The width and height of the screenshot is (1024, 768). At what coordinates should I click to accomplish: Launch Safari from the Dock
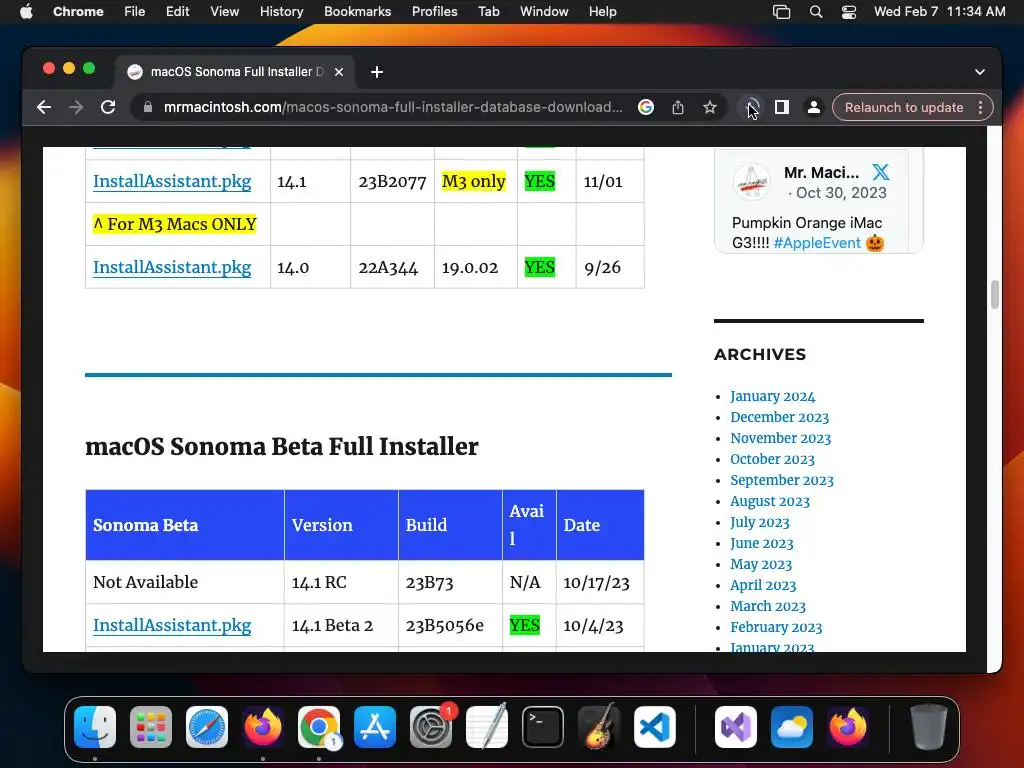[x=207, y=727]
